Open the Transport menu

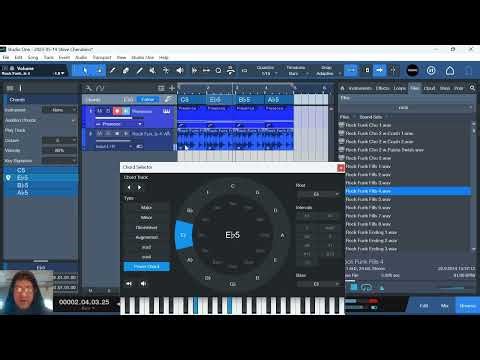[x=102, y=57]
